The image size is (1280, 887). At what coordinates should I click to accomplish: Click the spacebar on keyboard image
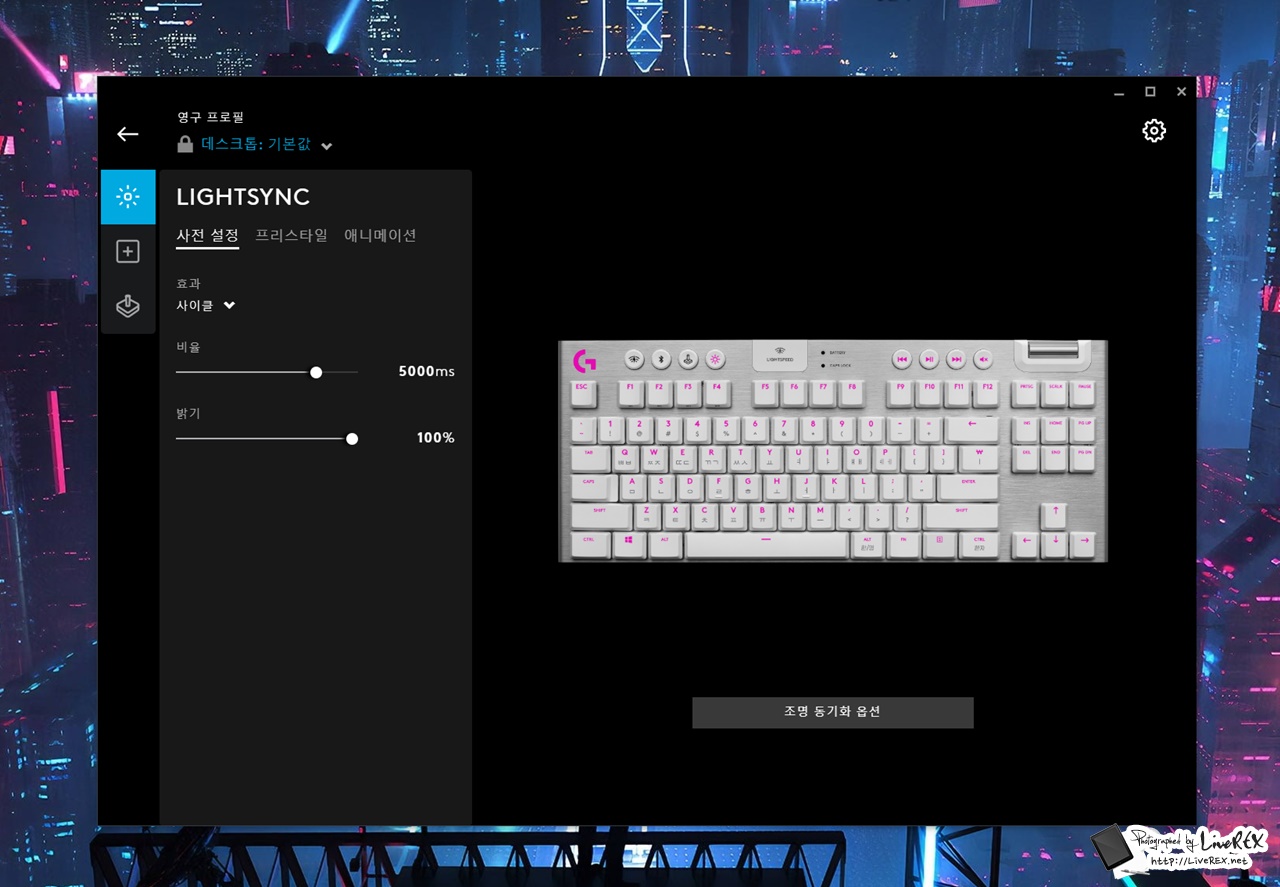point(767,544)
